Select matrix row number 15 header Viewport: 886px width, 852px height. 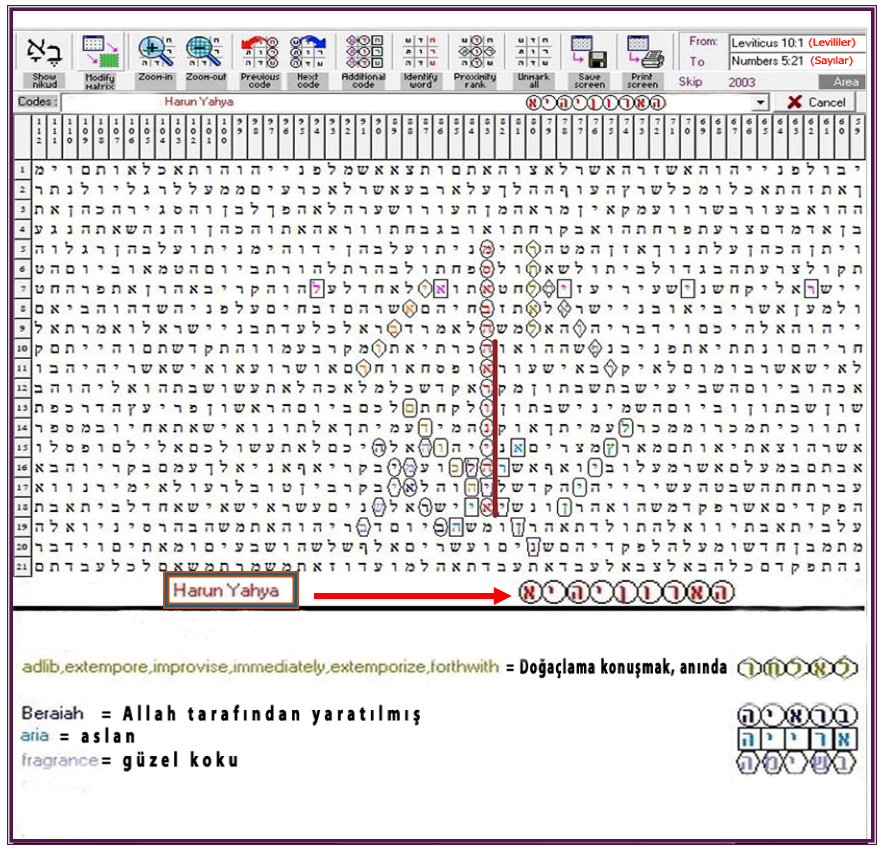pos(23,447)
